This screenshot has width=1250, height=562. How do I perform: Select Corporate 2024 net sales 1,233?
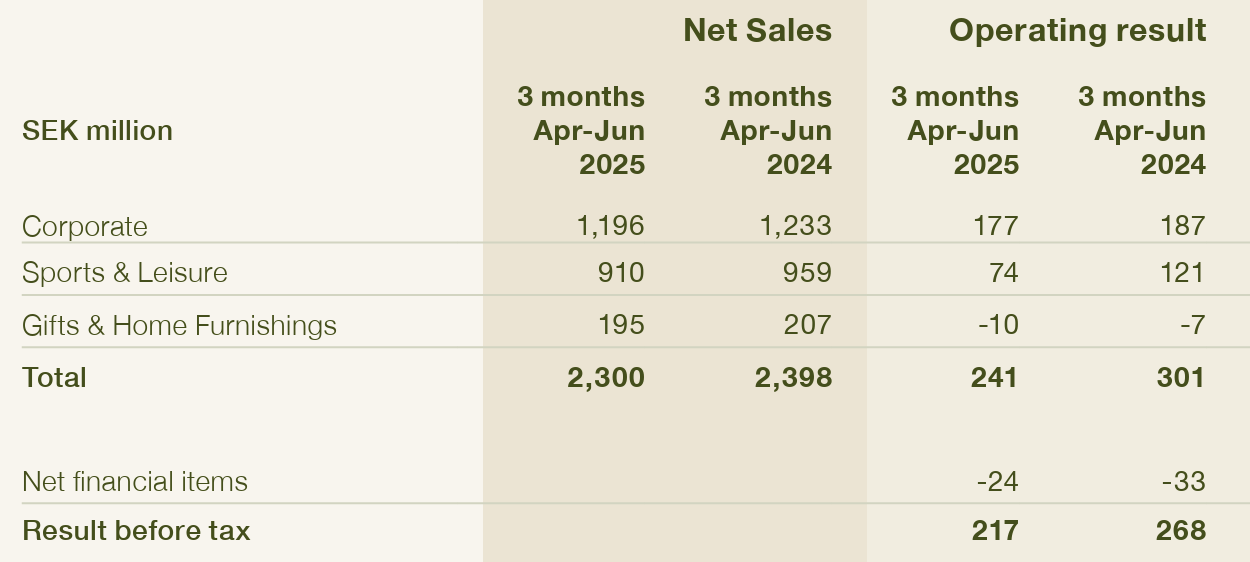pyautogui.click(x=797, y=225)
